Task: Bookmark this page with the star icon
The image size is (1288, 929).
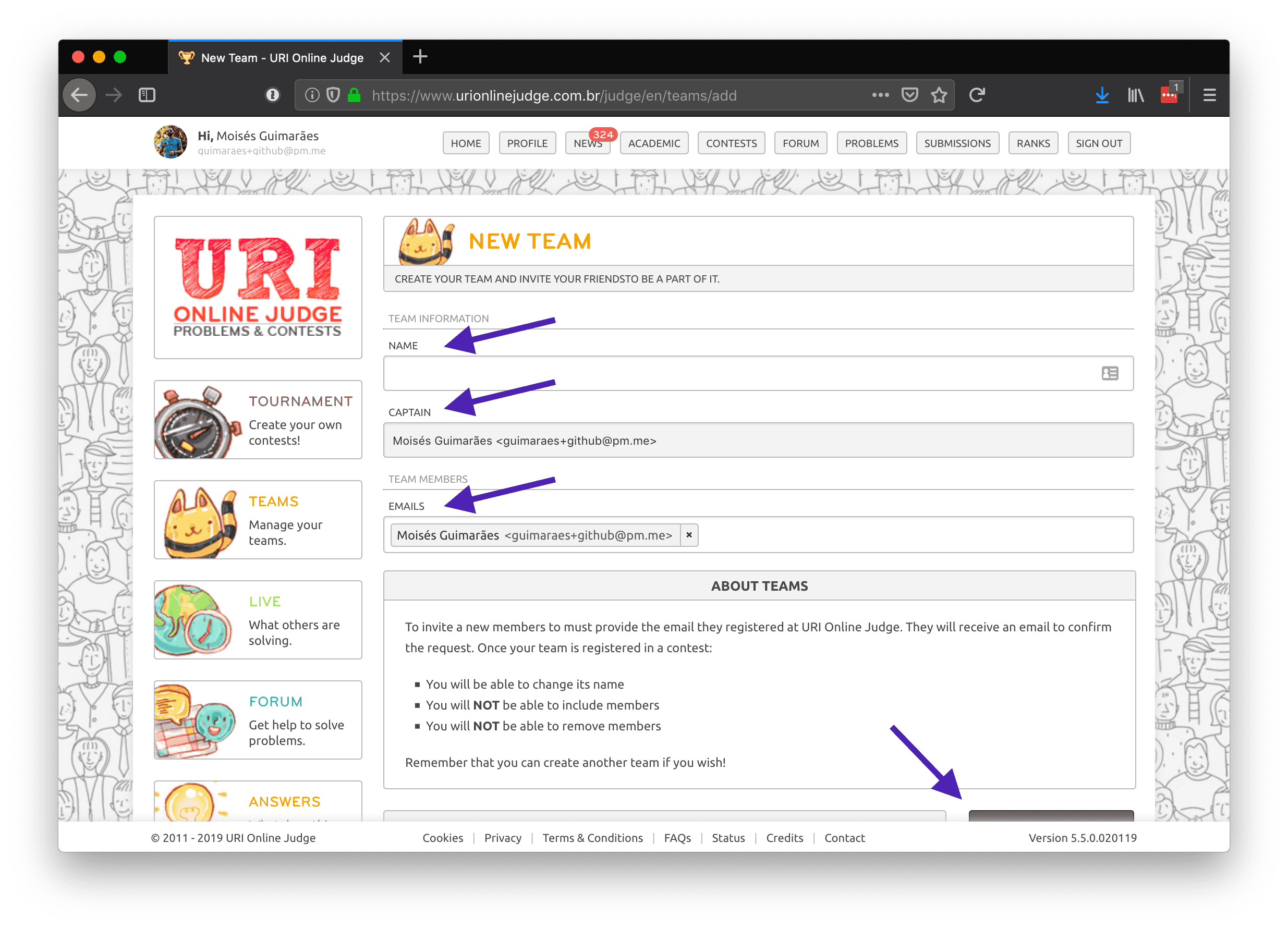Action: click(939, 95)
